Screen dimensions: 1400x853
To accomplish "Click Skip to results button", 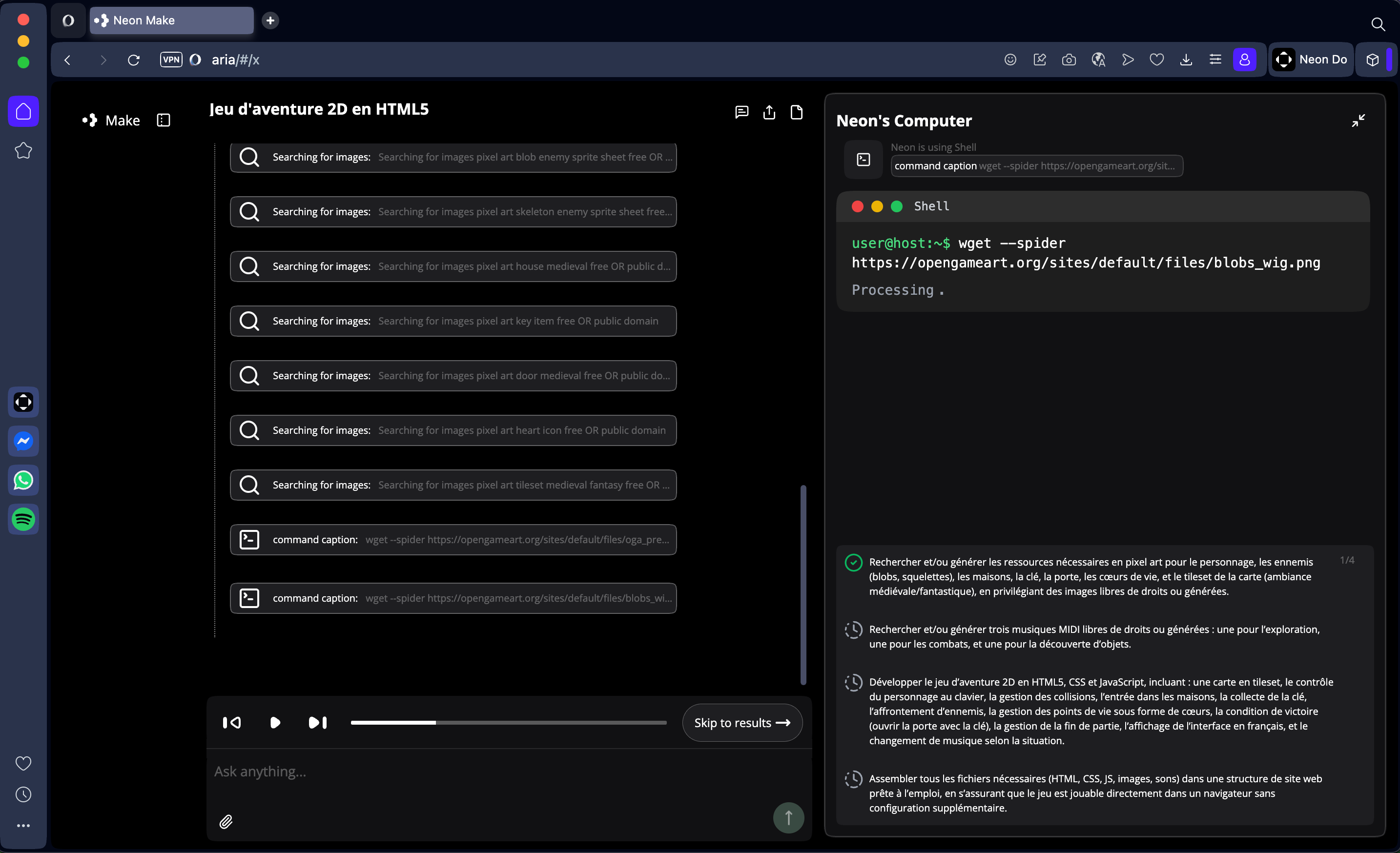I will pyautogui.click(x=741, y=722).
